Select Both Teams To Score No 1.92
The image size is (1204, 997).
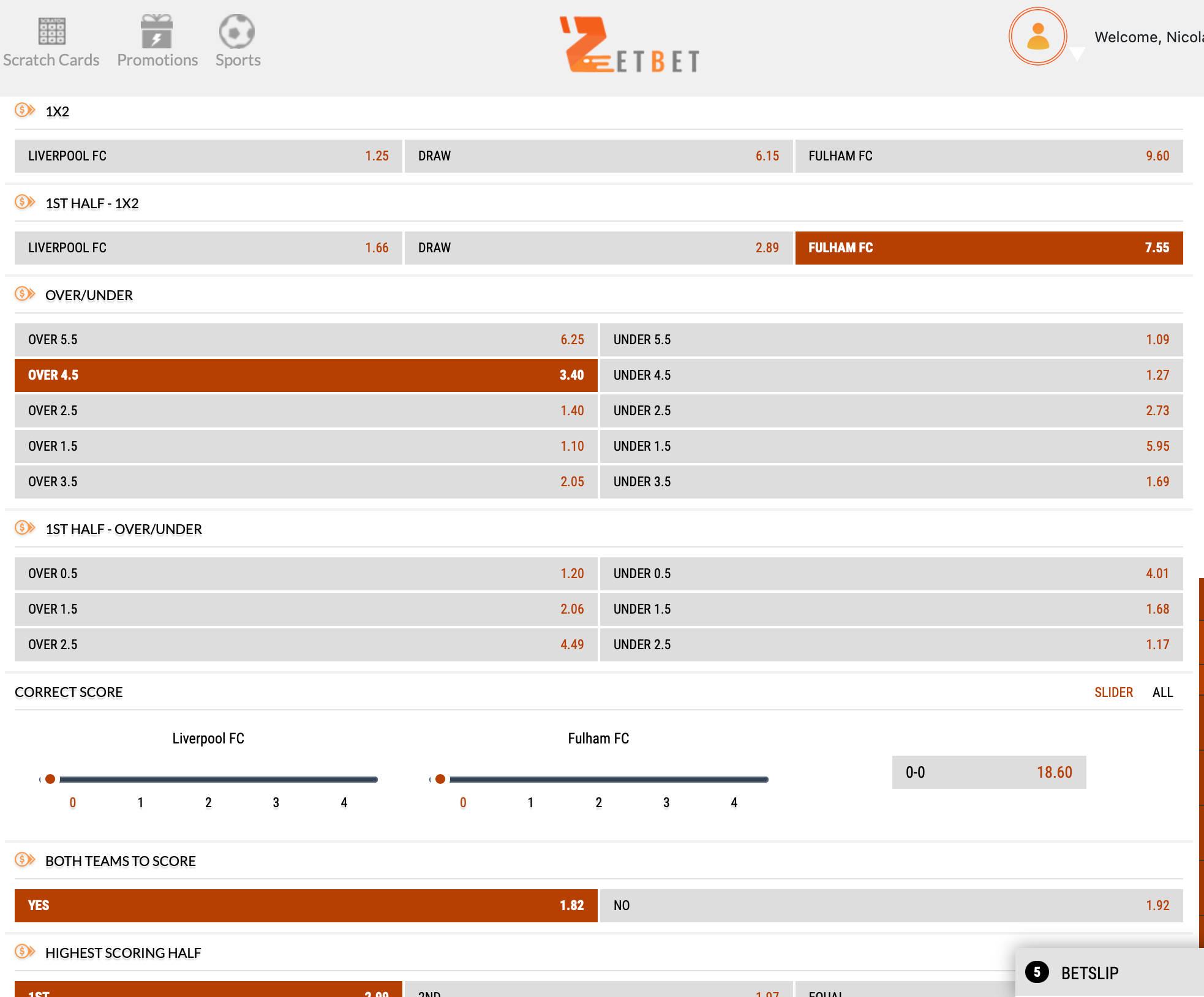892,906
